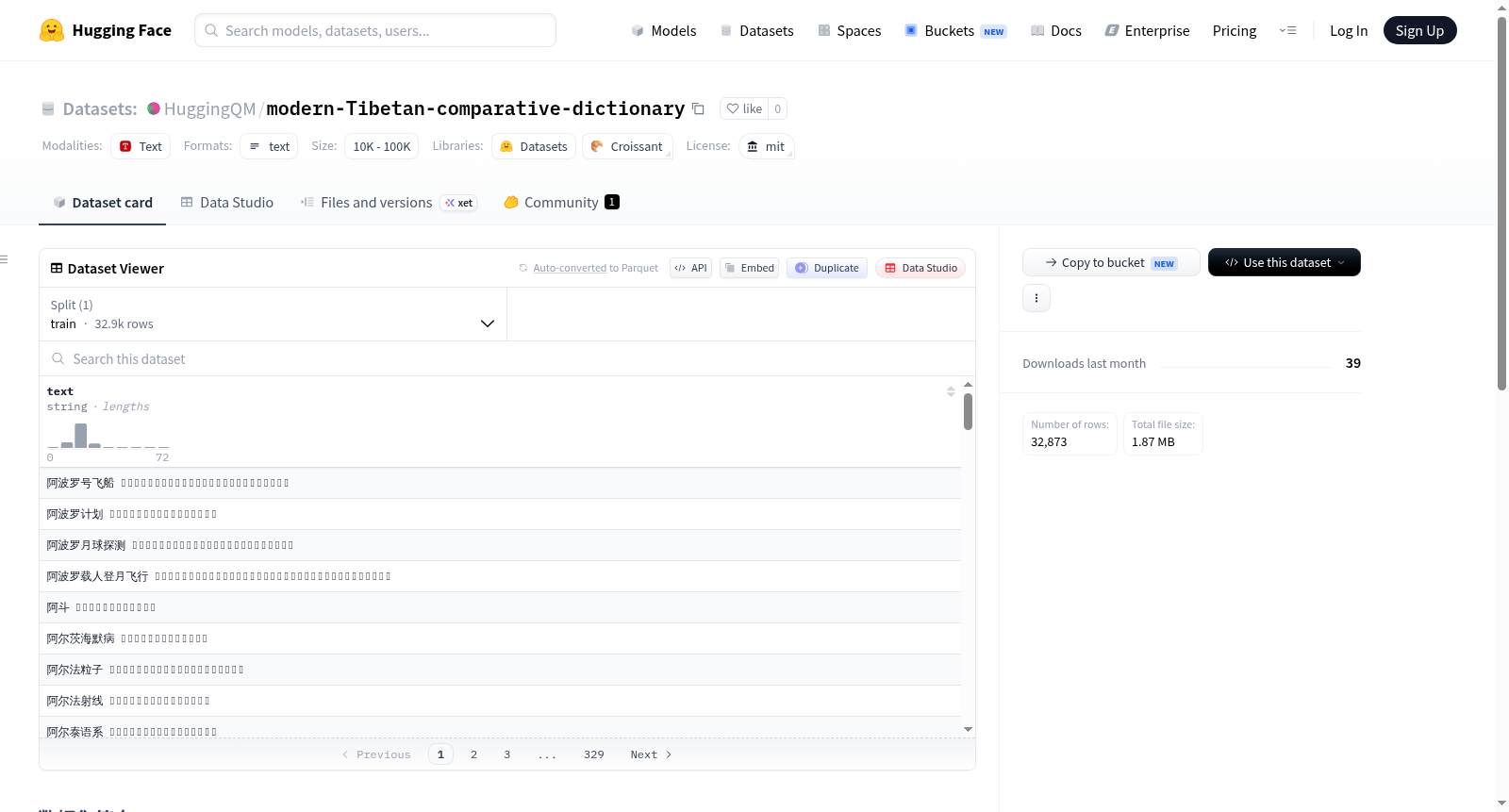This screenshot has height=812, width=1509.
Task: Select the 10K - 100K size tag
Action: point(382,146)
